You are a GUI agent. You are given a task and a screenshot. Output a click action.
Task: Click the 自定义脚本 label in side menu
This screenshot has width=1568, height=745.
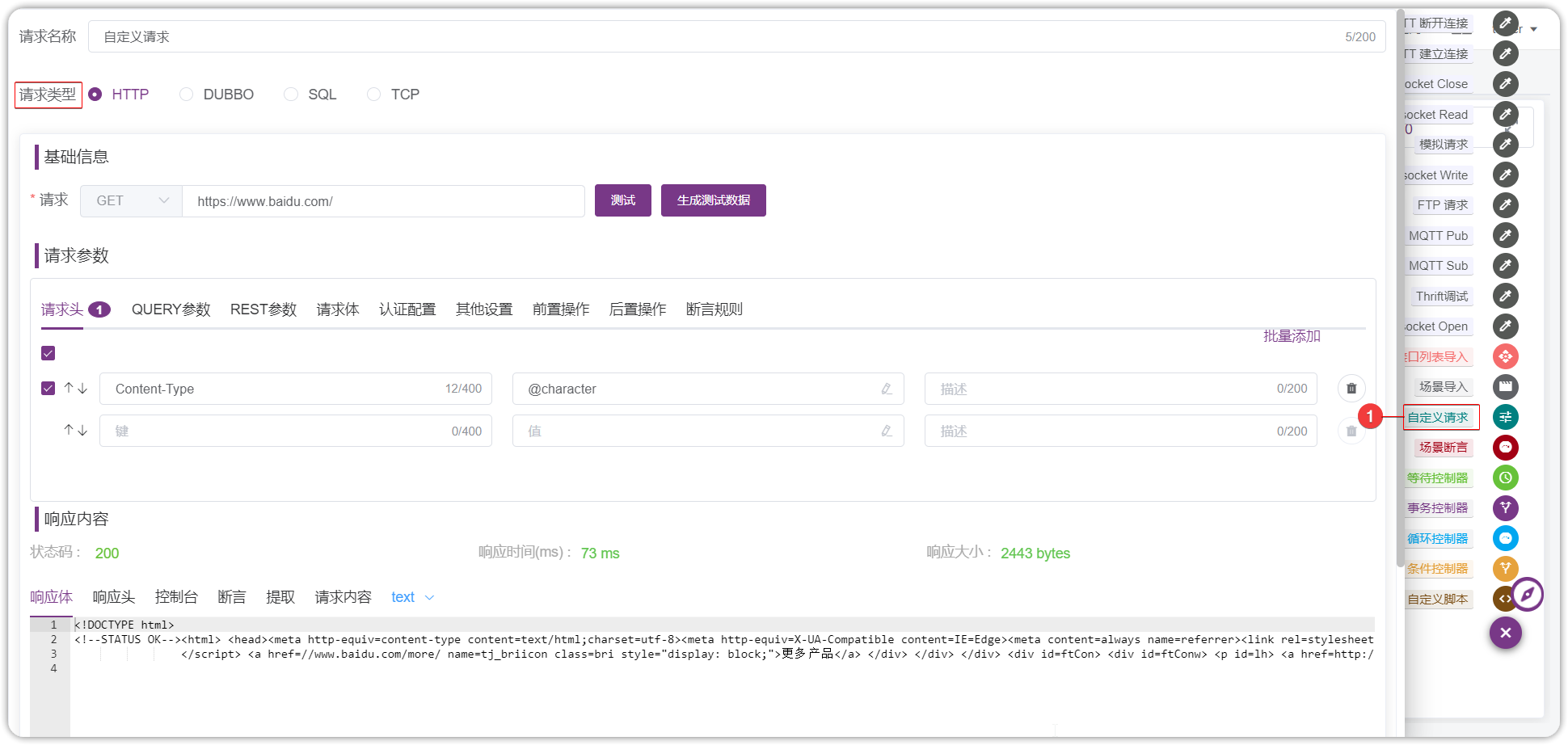[x=1438, y=599]
